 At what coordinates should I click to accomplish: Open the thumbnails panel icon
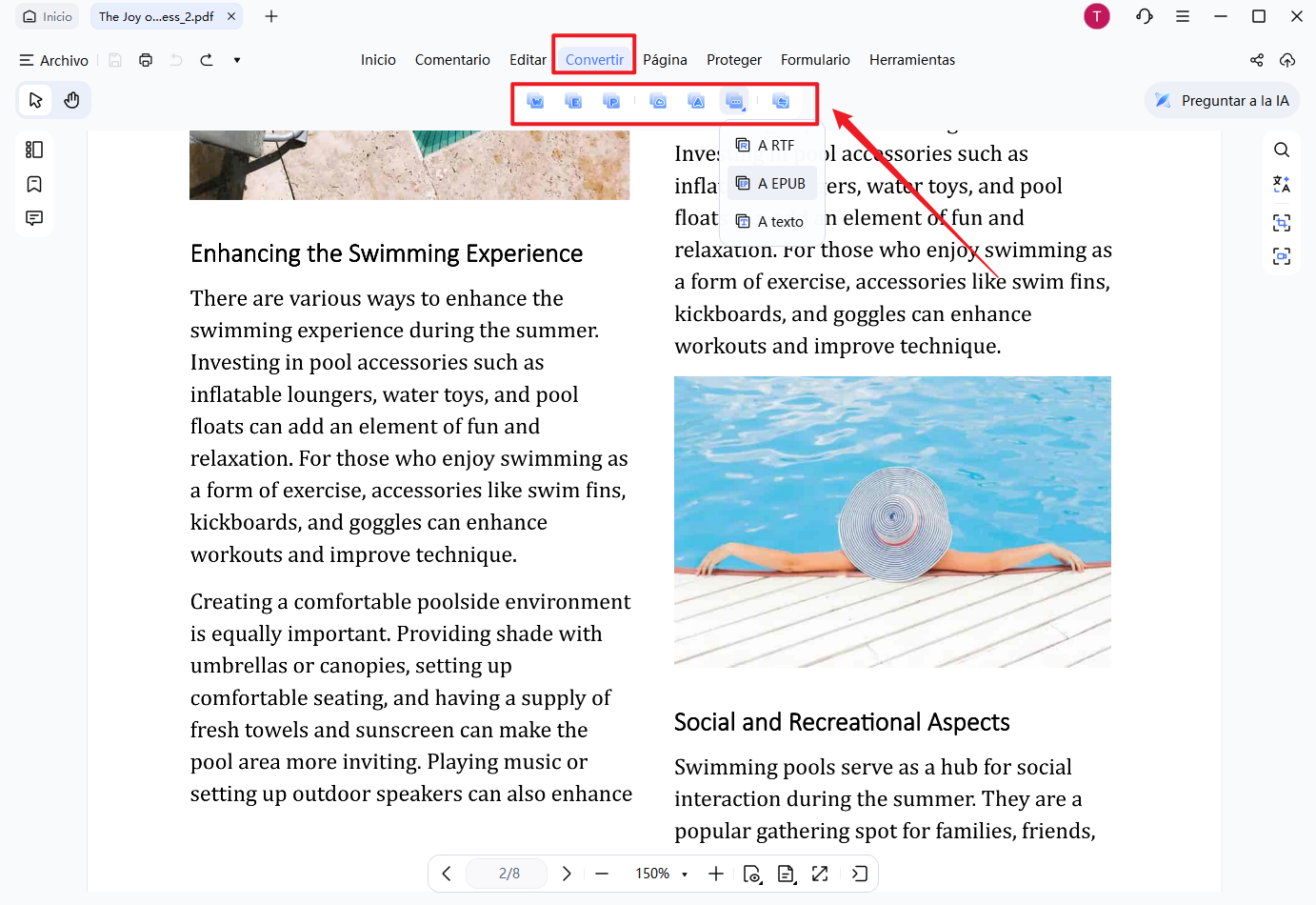pos(34,150)
